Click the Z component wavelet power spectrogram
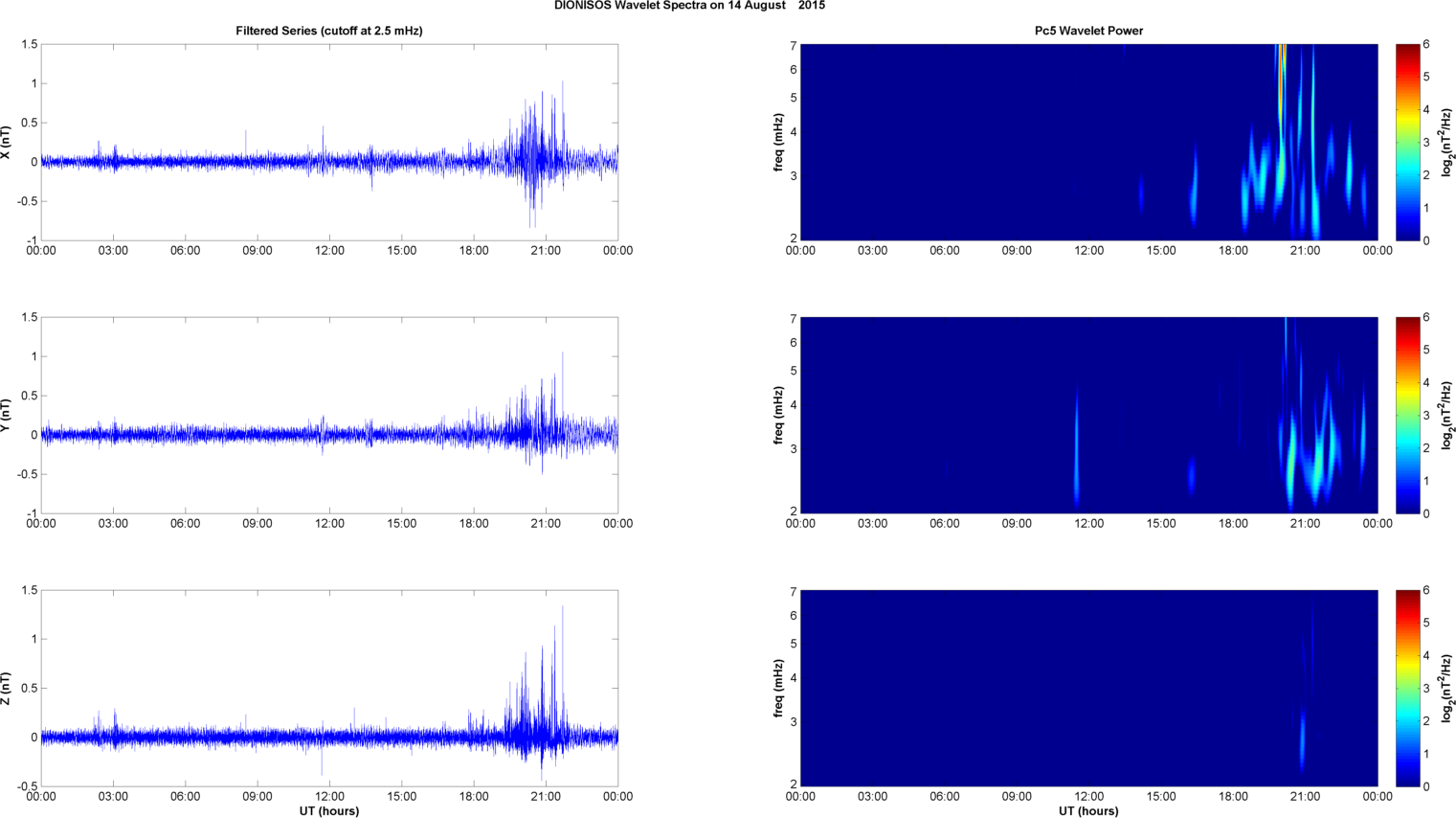Image resolution: width=1456 pixels, height=818 pixels. 1088,689
